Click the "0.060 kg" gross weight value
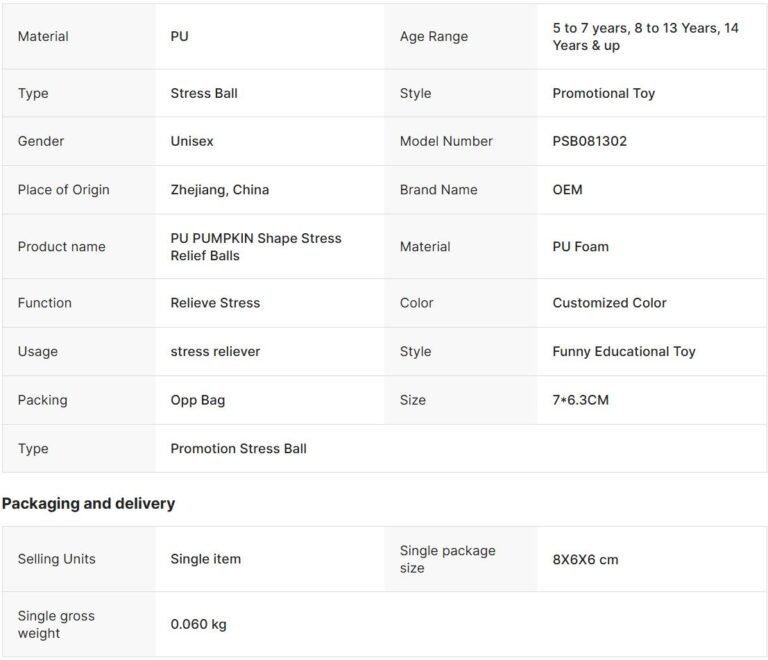This screenshot has height=660, width=768. tap(198, 624)
